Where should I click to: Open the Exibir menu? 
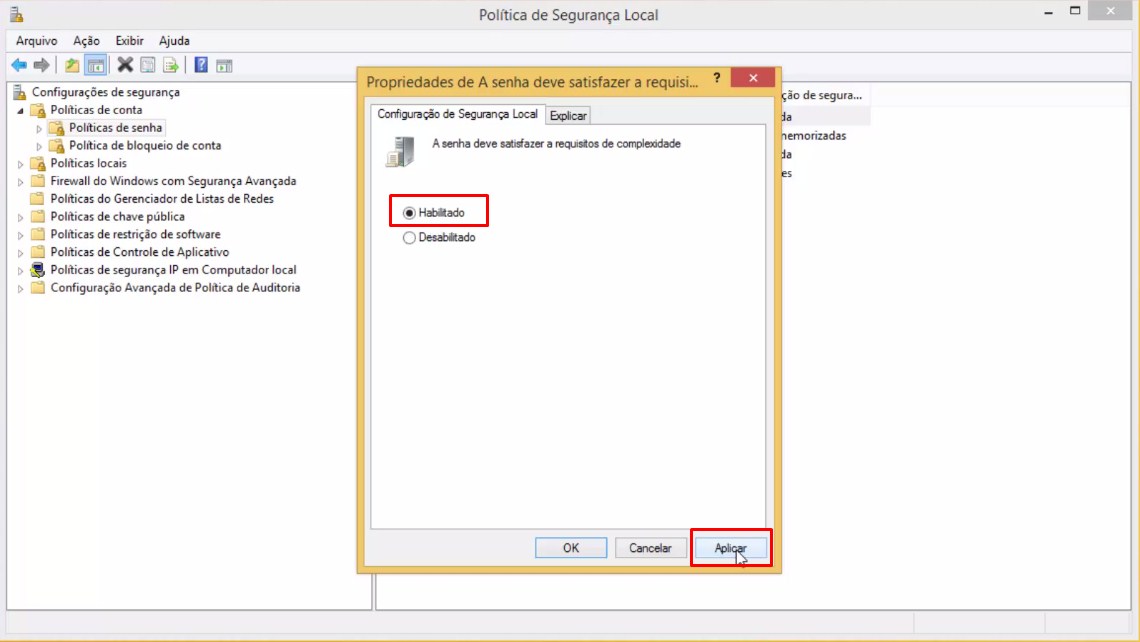[x=129, y=41]
